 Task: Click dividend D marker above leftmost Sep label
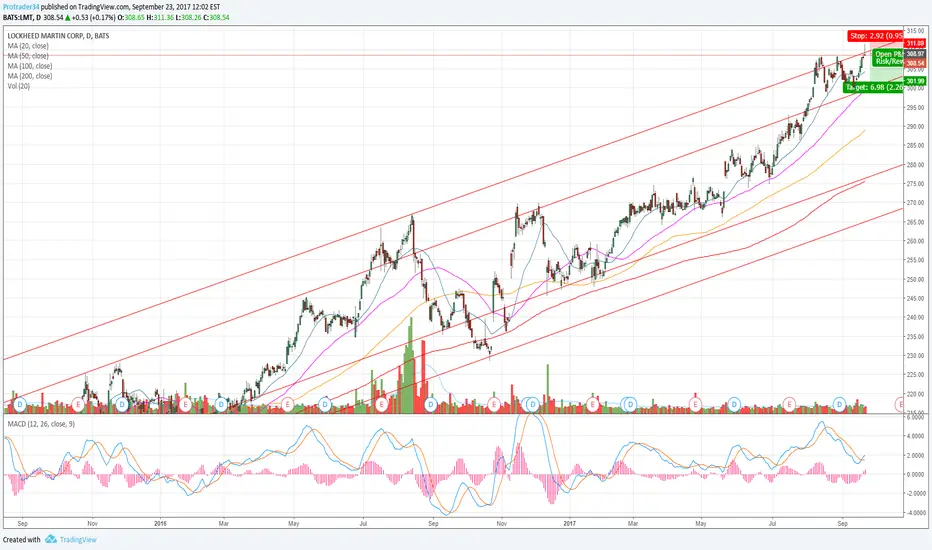(20, 404)
